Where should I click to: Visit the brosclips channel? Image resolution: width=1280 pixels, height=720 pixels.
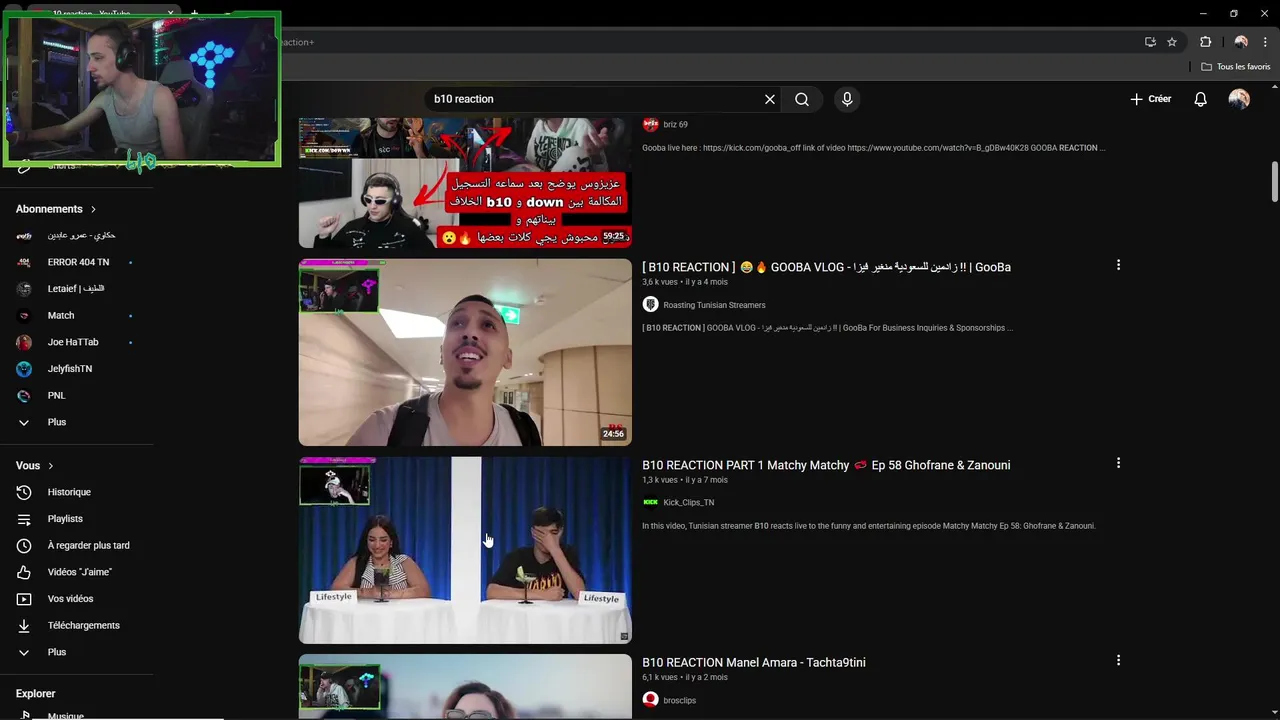680,700
